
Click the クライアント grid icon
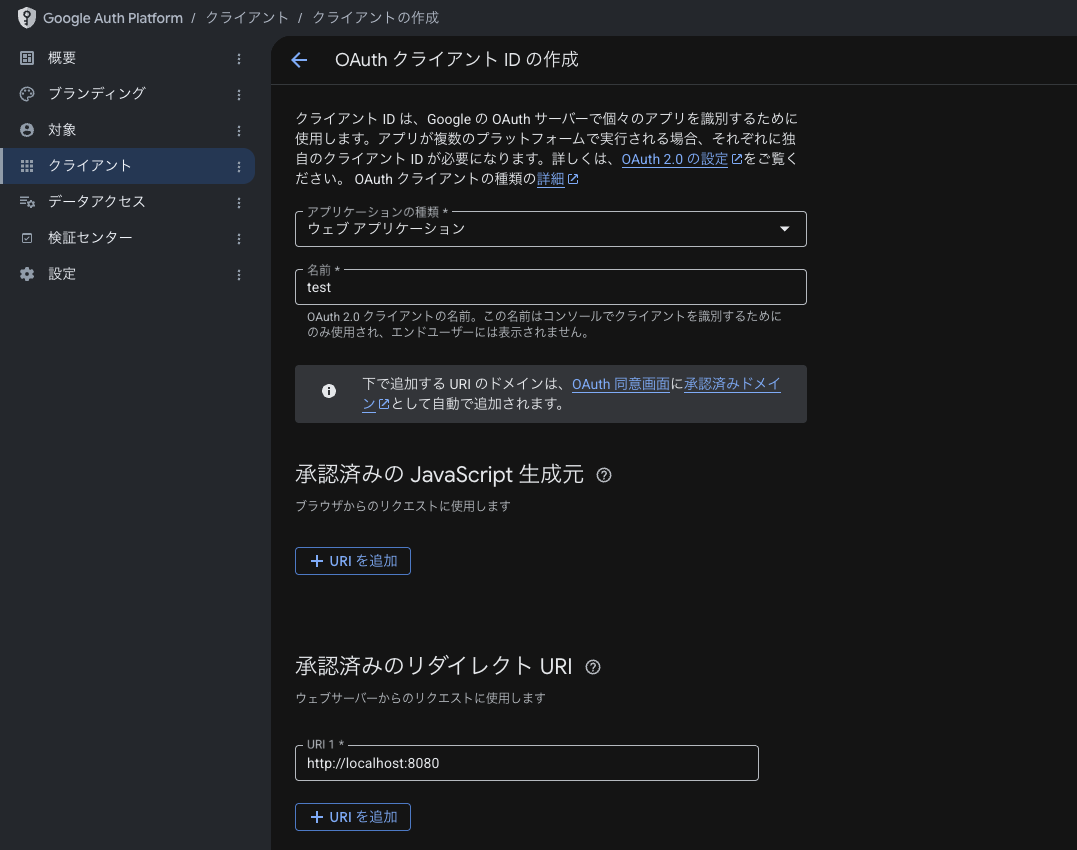coord(27,166)
